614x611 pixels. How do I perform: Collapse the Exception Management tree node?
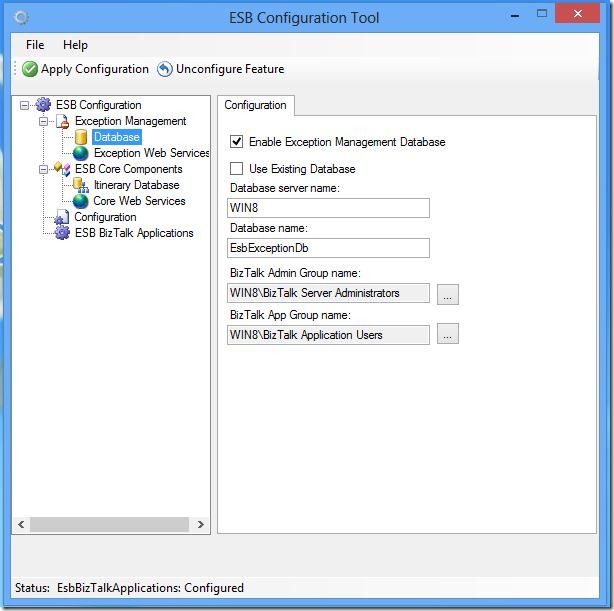click(43, 121)
